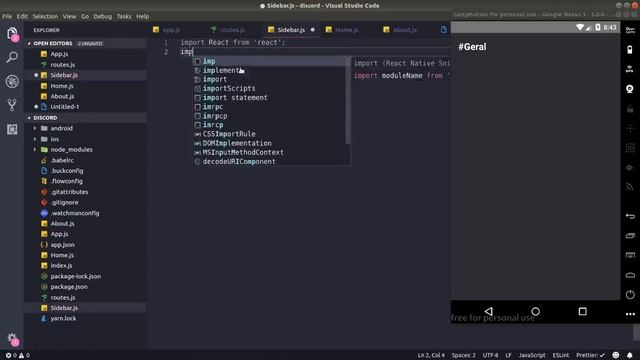640x360 pixels.
Task: Change encoding via UTF-8 status item
Action: (490, 356)
